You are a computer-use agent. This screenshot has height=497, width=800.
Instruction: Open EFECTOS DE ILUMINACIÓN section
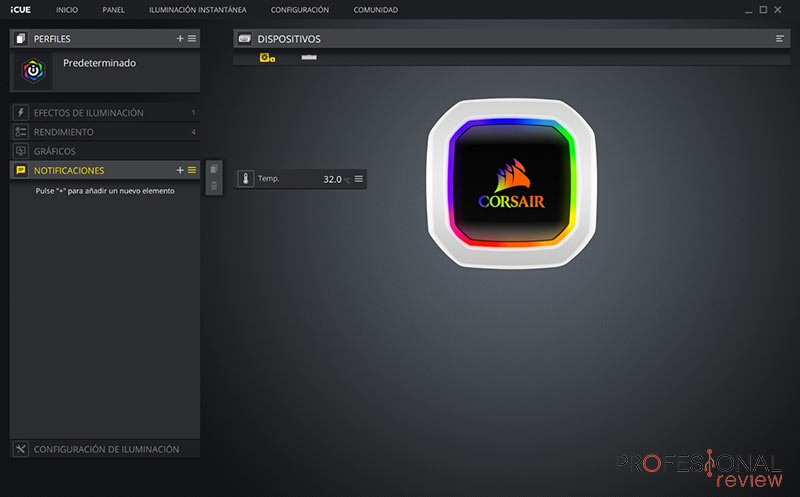tap(105, 113)
